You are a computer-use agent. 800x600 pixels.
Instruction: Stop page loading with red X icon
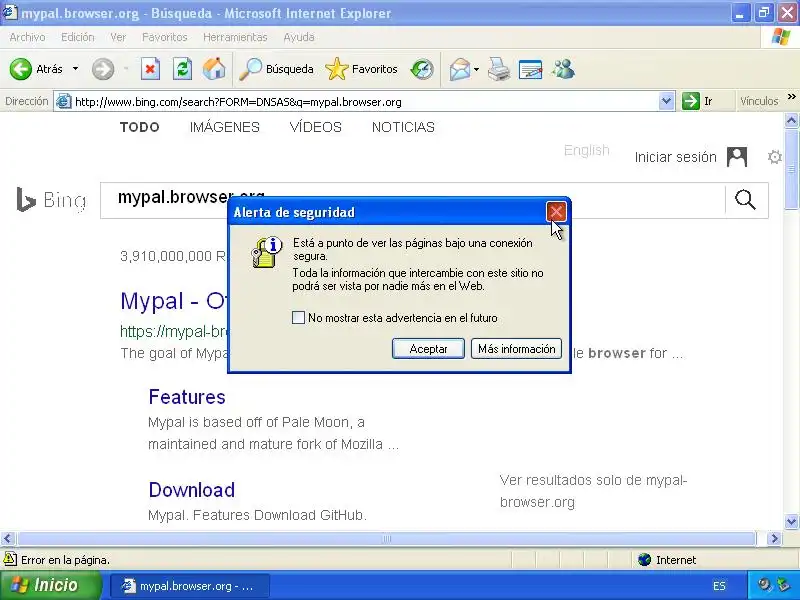[x=150, y=69]
